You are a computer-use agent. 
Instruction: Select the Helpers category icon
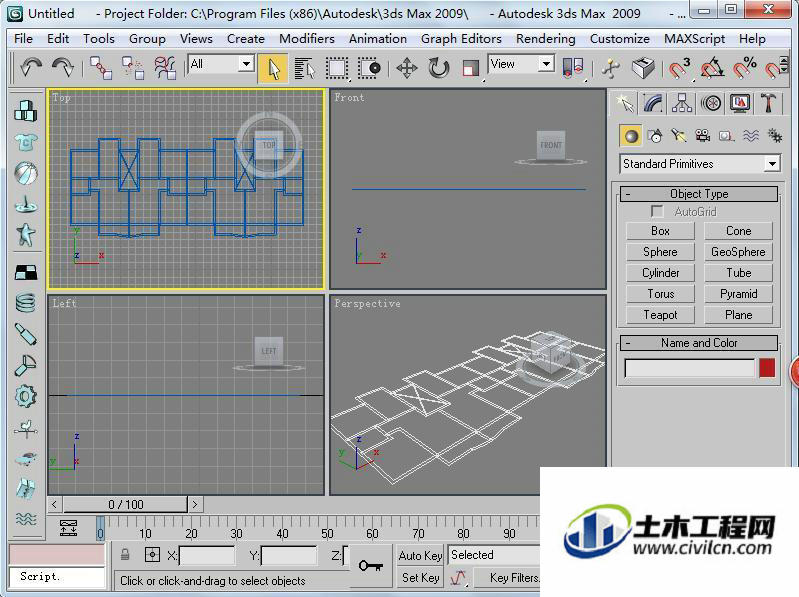(x=727, y=136)
